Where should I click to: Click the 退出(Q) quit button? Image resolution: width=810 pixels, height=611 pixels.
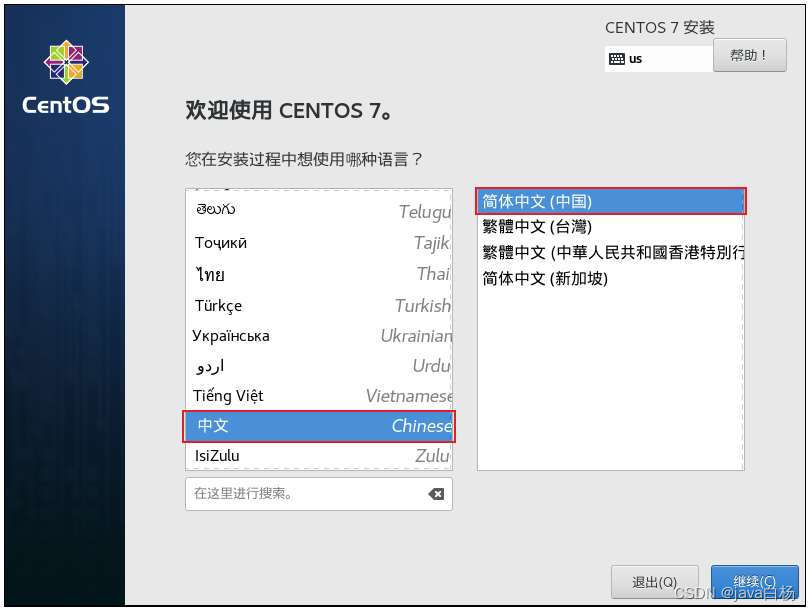(655, 582)
